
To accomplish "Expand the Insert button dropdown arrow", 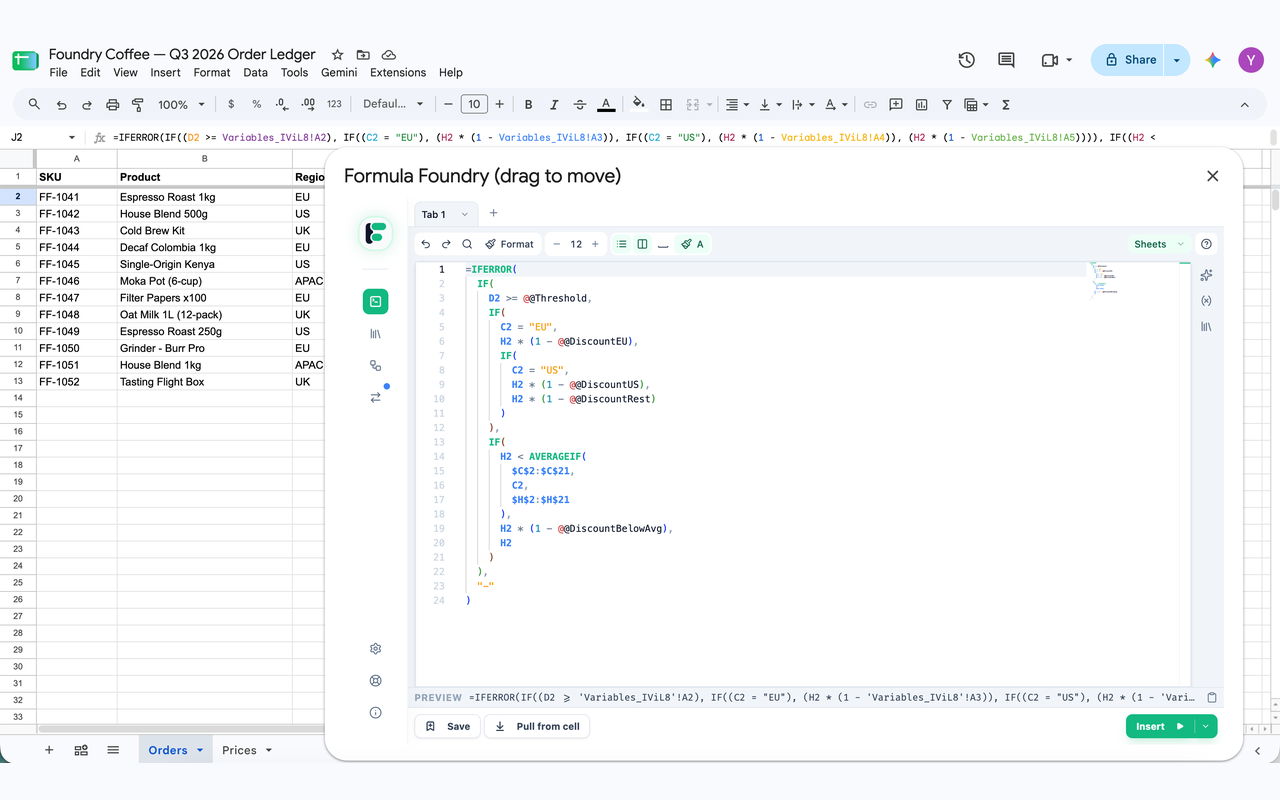I will (1205, 726).
